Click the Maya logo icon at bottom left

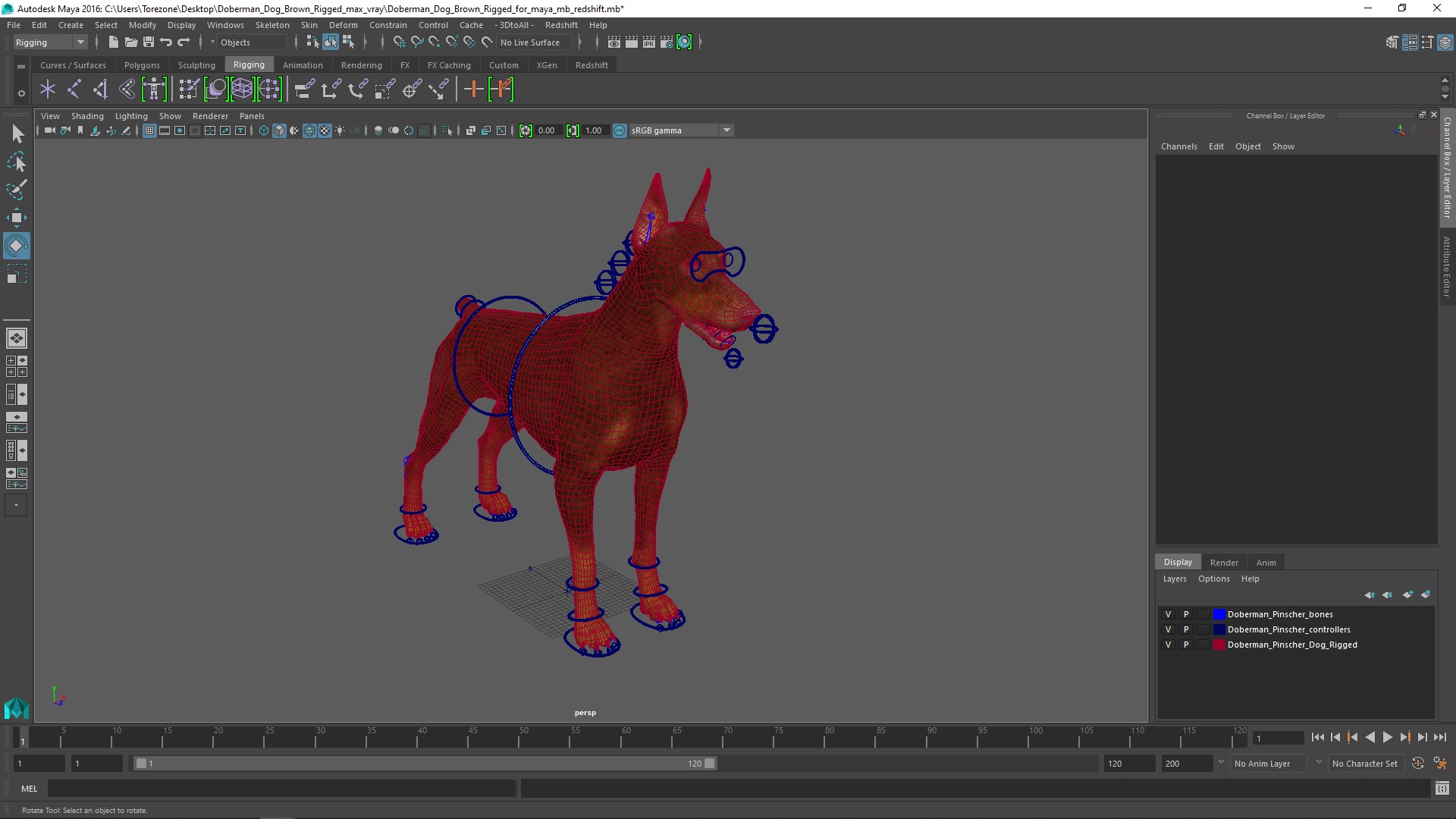tap(17, 708)
